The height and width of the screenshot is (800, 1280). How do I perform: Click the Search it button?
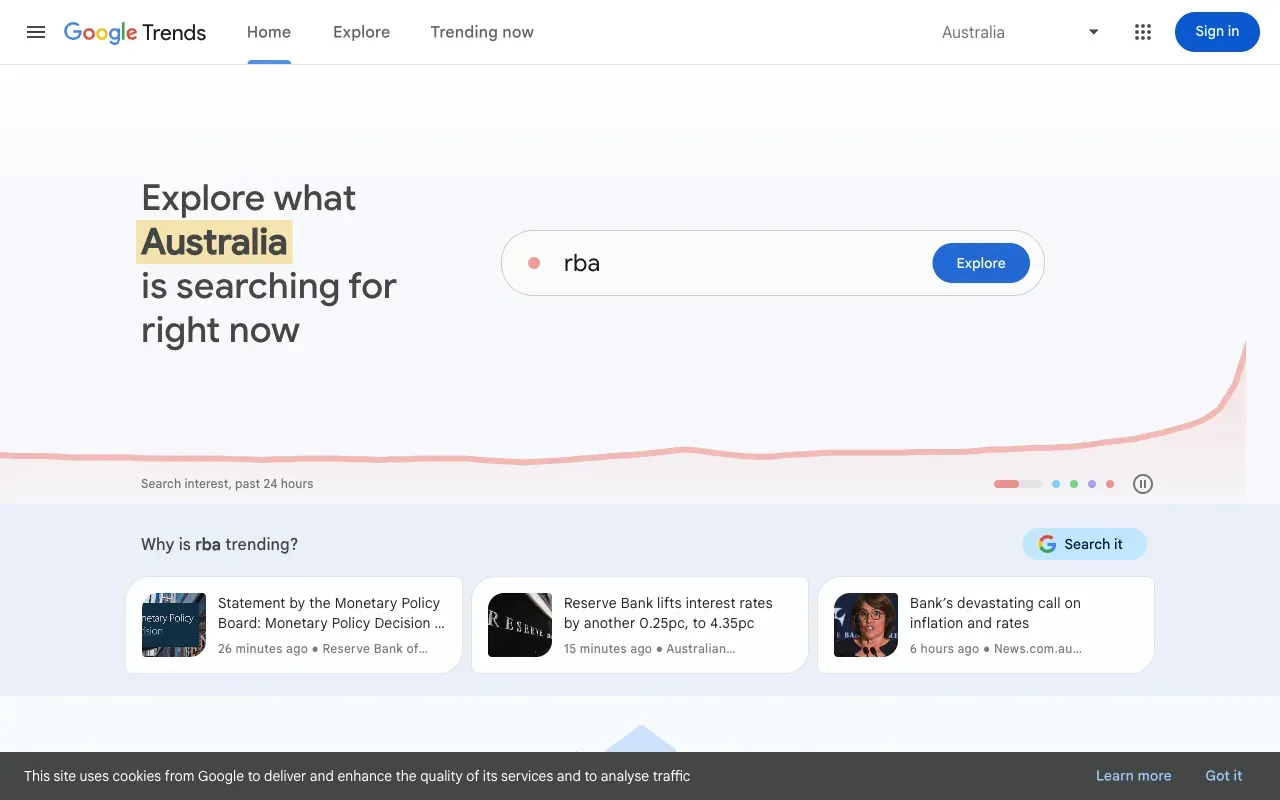pos(1084,544)
